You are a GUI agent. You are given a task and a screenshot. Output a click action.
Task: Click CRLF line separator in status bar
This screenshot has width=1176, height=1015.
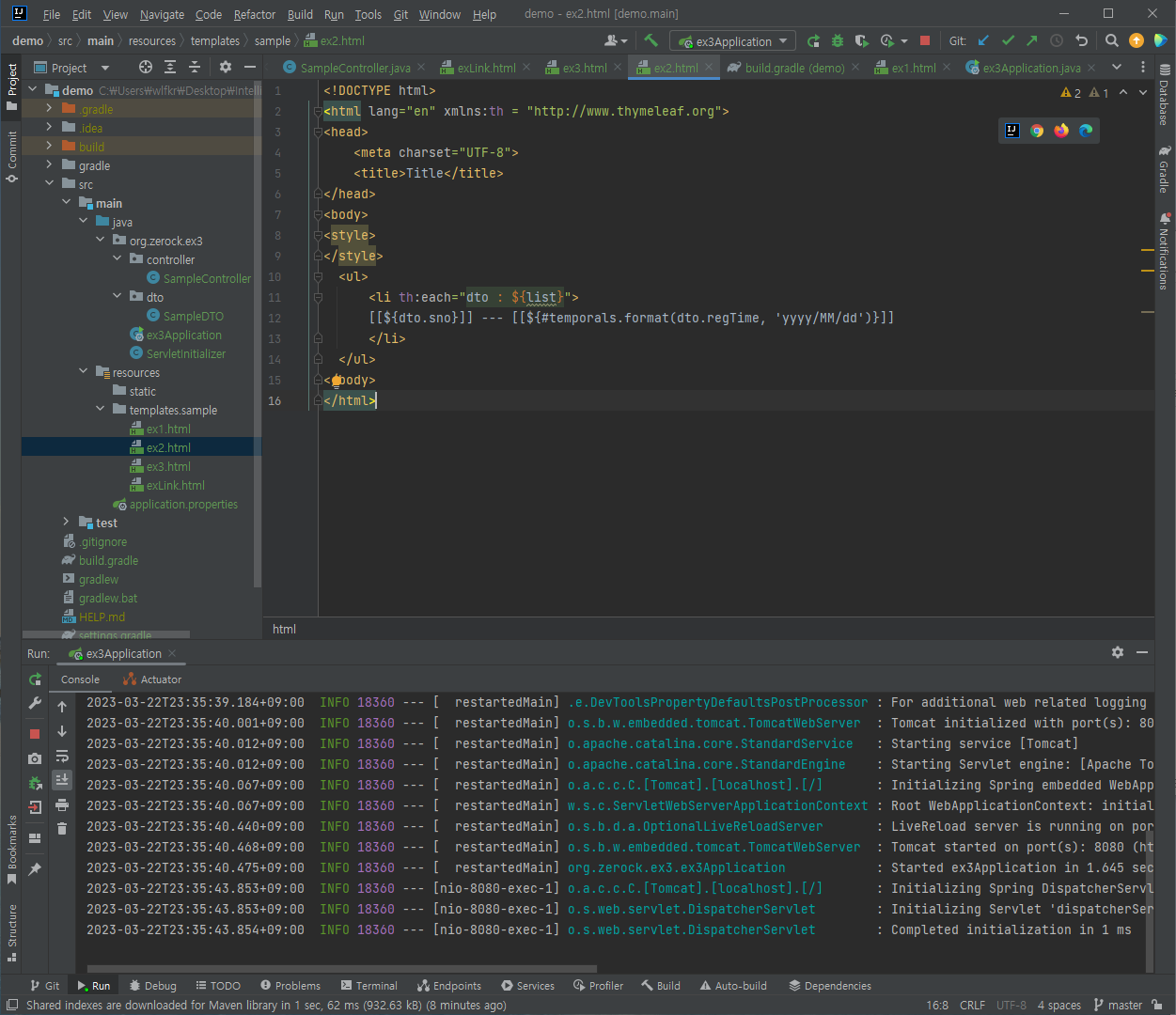[972, 1005]
